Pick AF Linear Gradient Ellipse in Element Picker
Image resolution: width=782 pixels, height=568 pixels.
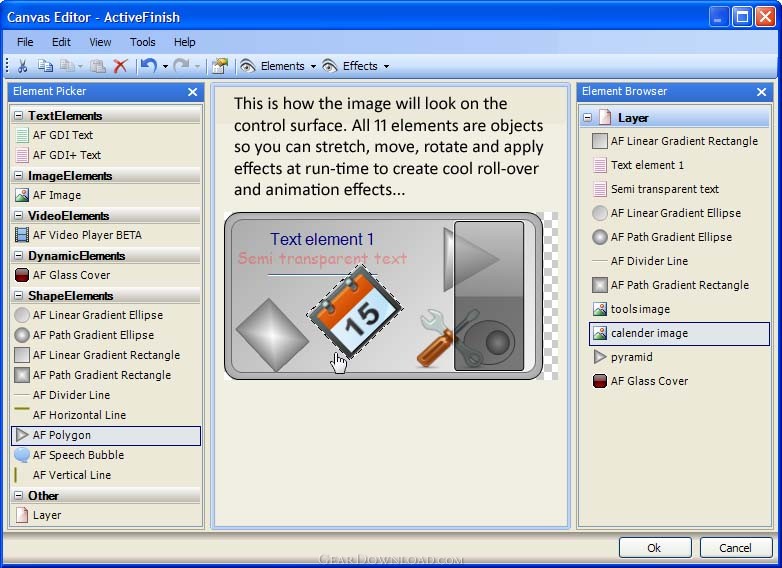tap(106, 315)
